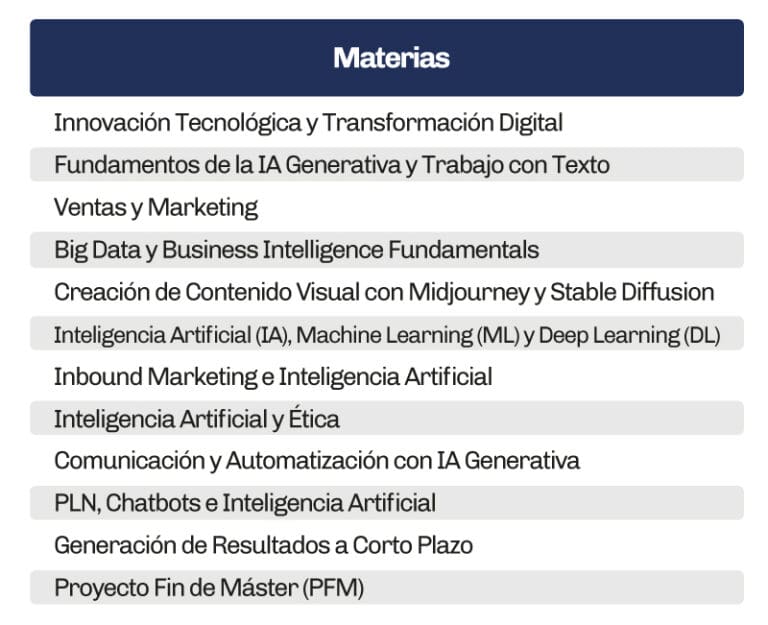Open PLN, Chatbots e Inteligencia Artificial
The image size is (768, 625).
386,503
